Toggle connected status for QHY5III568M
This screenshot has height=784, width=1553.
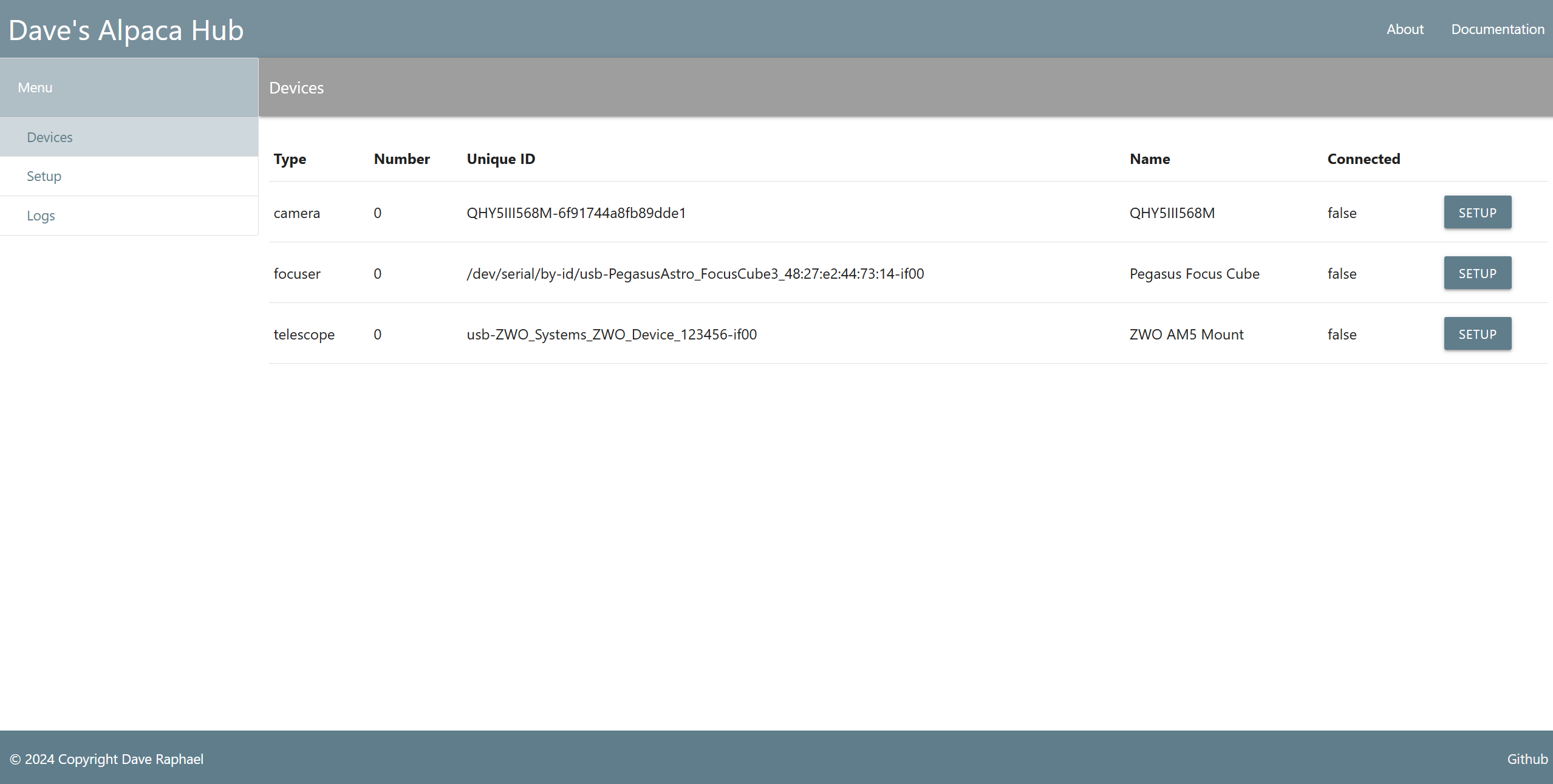point(1341,213)
